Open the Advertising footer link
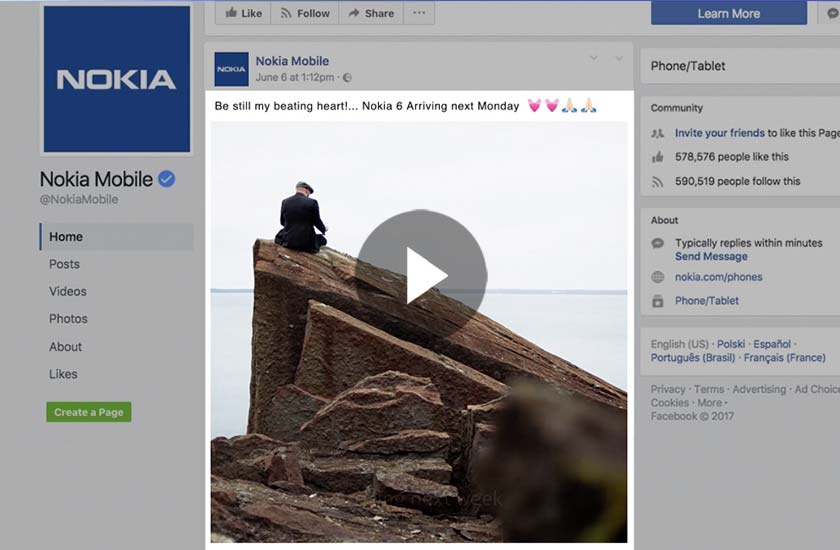Viewport: 840px width, 550px height. pyautogui.click(x=759, y=389)
